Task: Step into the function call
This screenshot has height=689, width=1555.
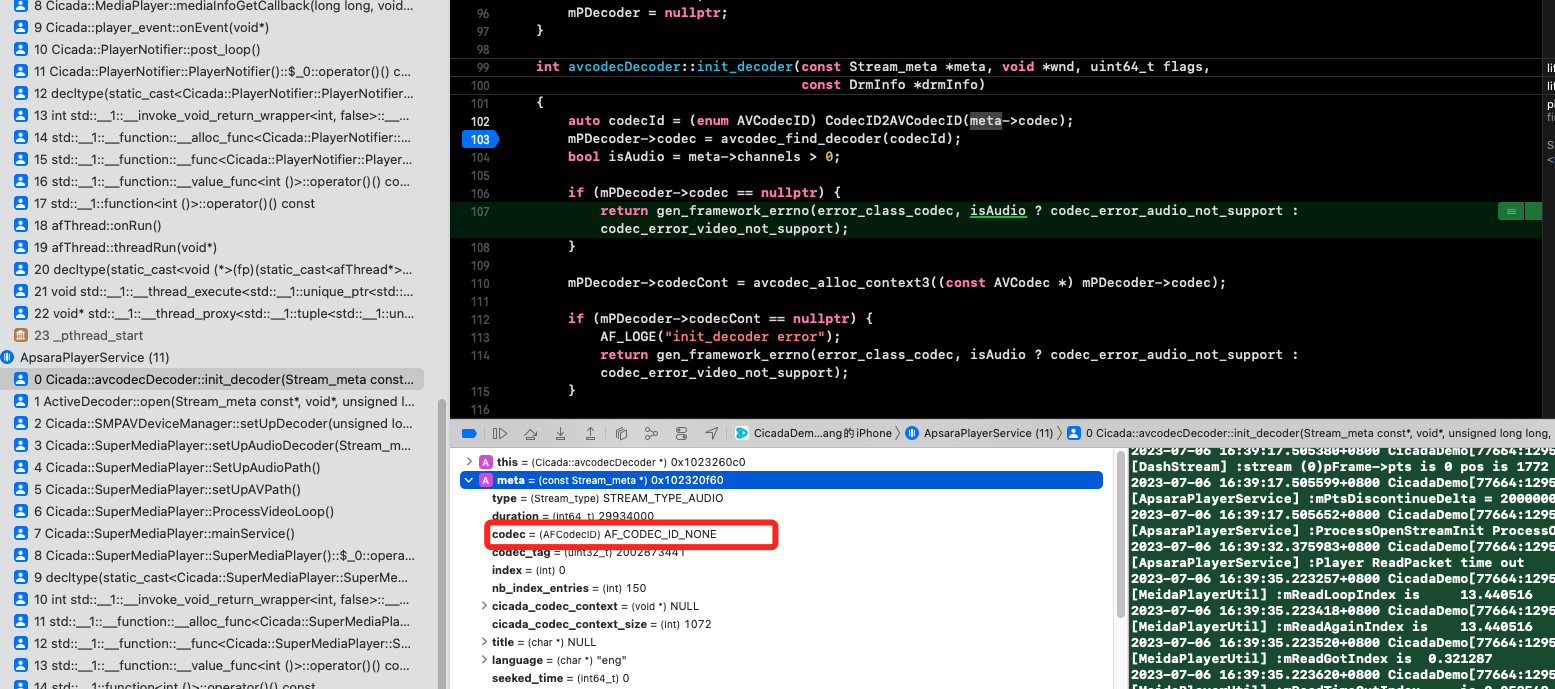Action: point(561,432)
